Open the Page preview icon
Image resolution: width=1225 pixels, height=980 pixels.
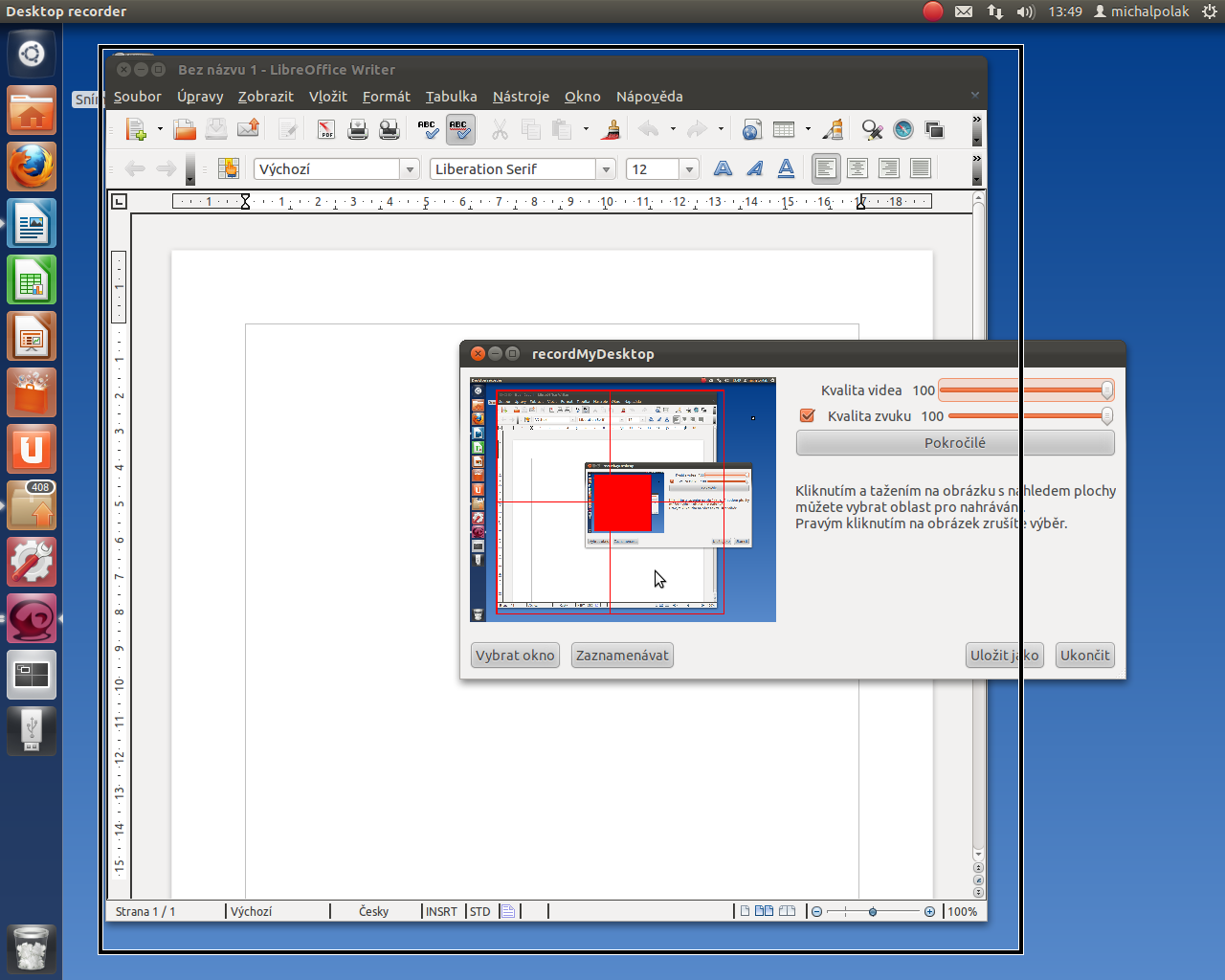390,129
